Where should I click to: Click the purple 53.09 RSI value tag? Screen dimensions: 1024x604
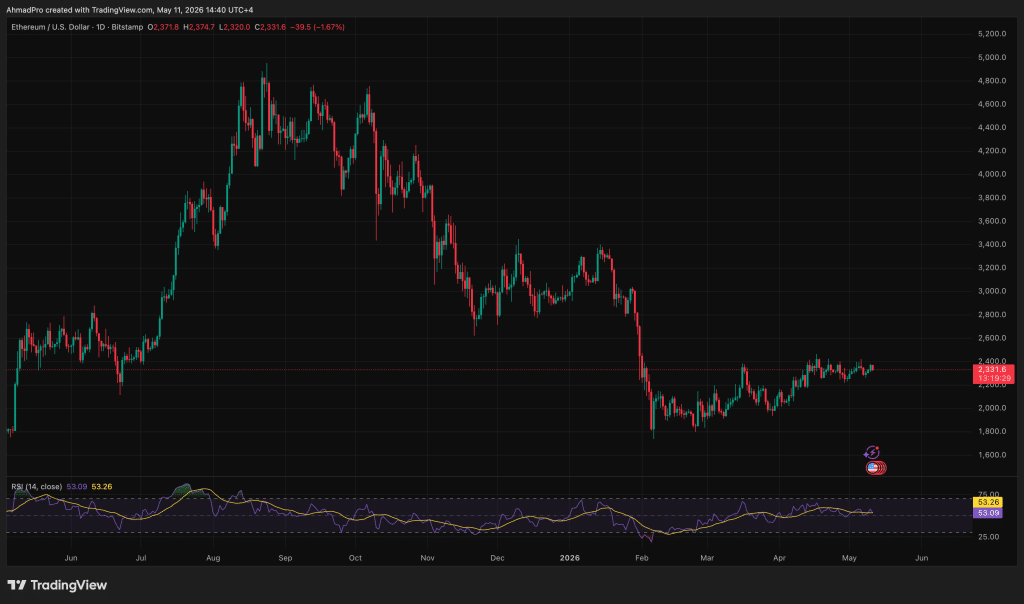pos(988,513)
